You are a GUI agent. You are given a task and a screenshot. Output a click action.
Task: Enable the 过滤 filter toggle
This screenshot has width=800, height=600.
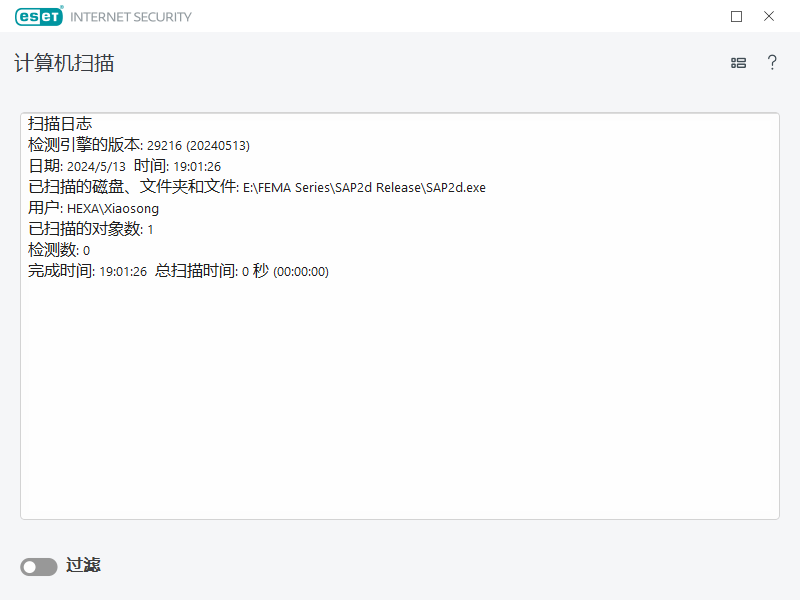coord(39,566)
